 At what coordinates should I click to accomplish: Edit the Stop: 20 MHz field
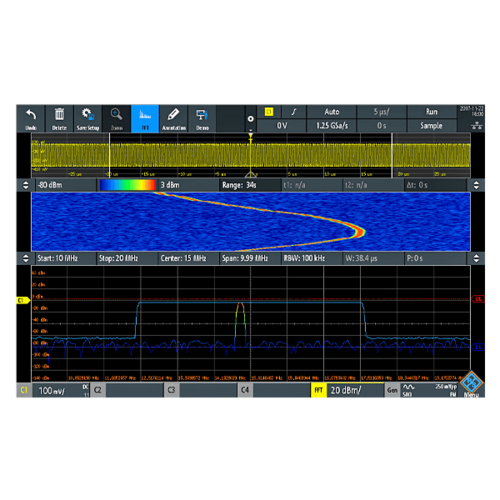click(127, 258)
